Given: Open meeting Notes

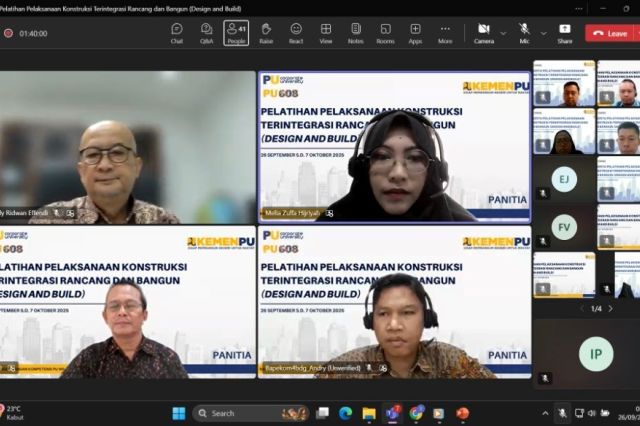Looking at the screenshot, I should (x=356, y=33).
